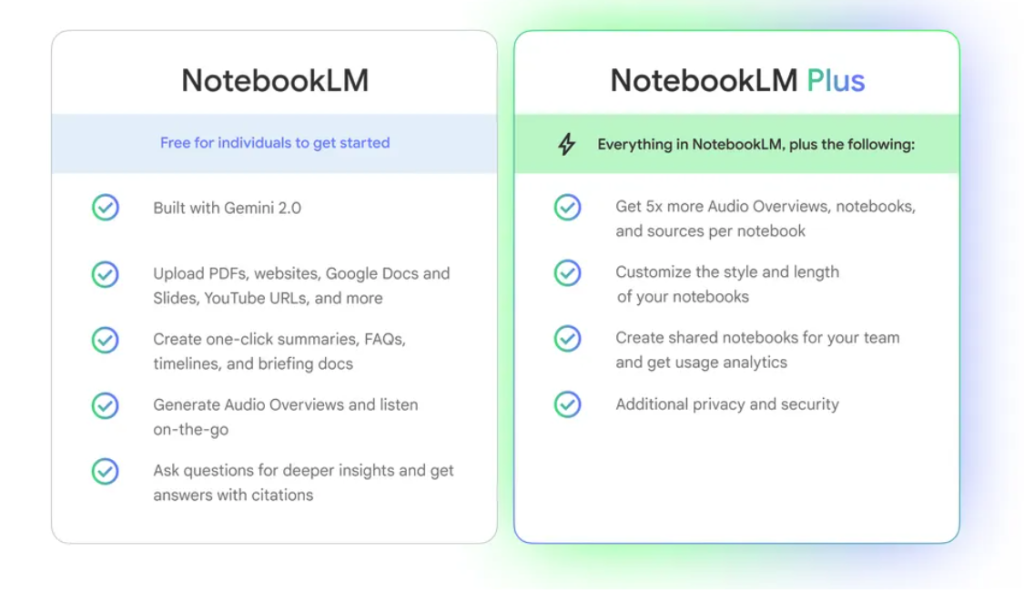Click checkmark icon next to Upload PDFs feature
This screenshot has height=593, width=1024.
point(105,274)
